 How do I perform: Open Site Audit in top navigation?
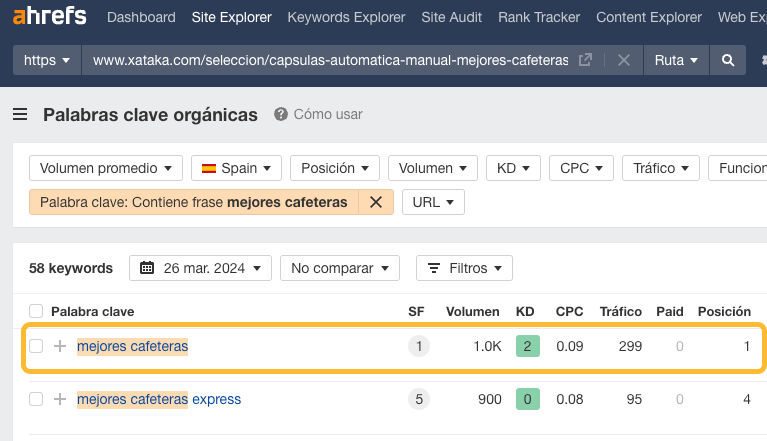[x=451, y=17]
